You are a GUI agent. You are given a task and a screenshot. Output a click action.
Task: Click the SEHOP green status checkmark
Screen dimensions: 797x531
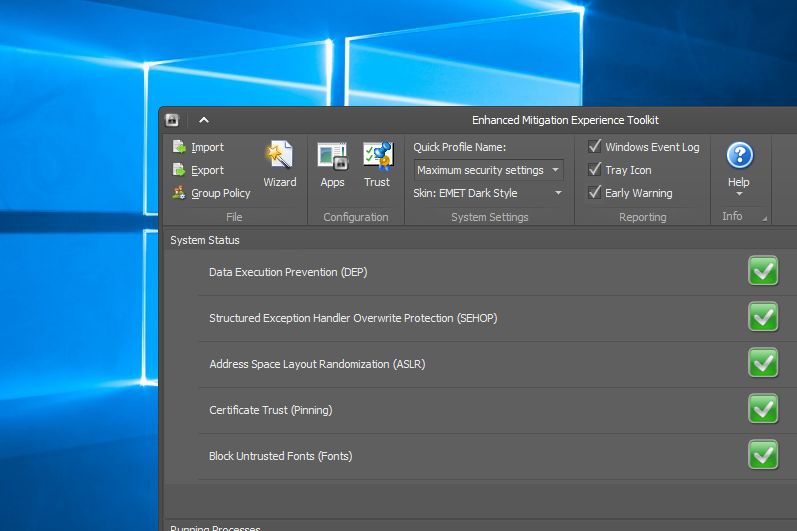pyautogui.click(x=763, y=317)
